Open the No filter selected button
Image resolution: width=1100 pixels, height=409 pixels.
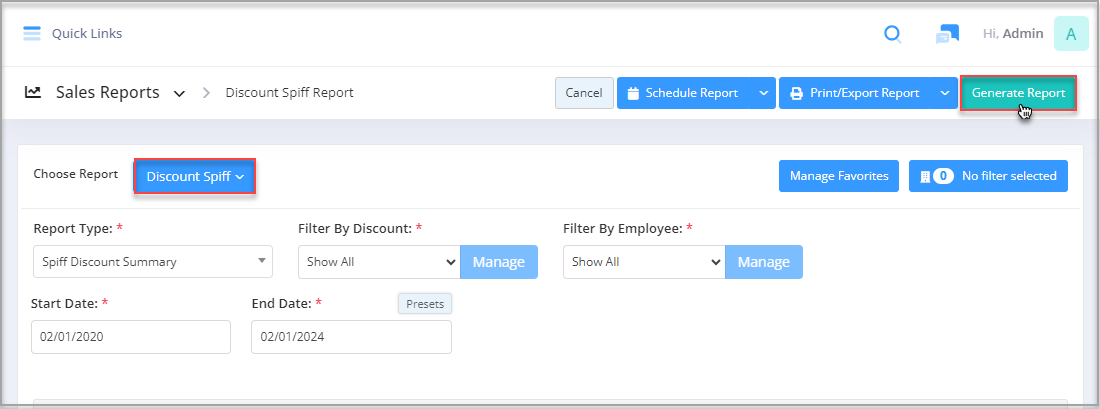[988, 176]
